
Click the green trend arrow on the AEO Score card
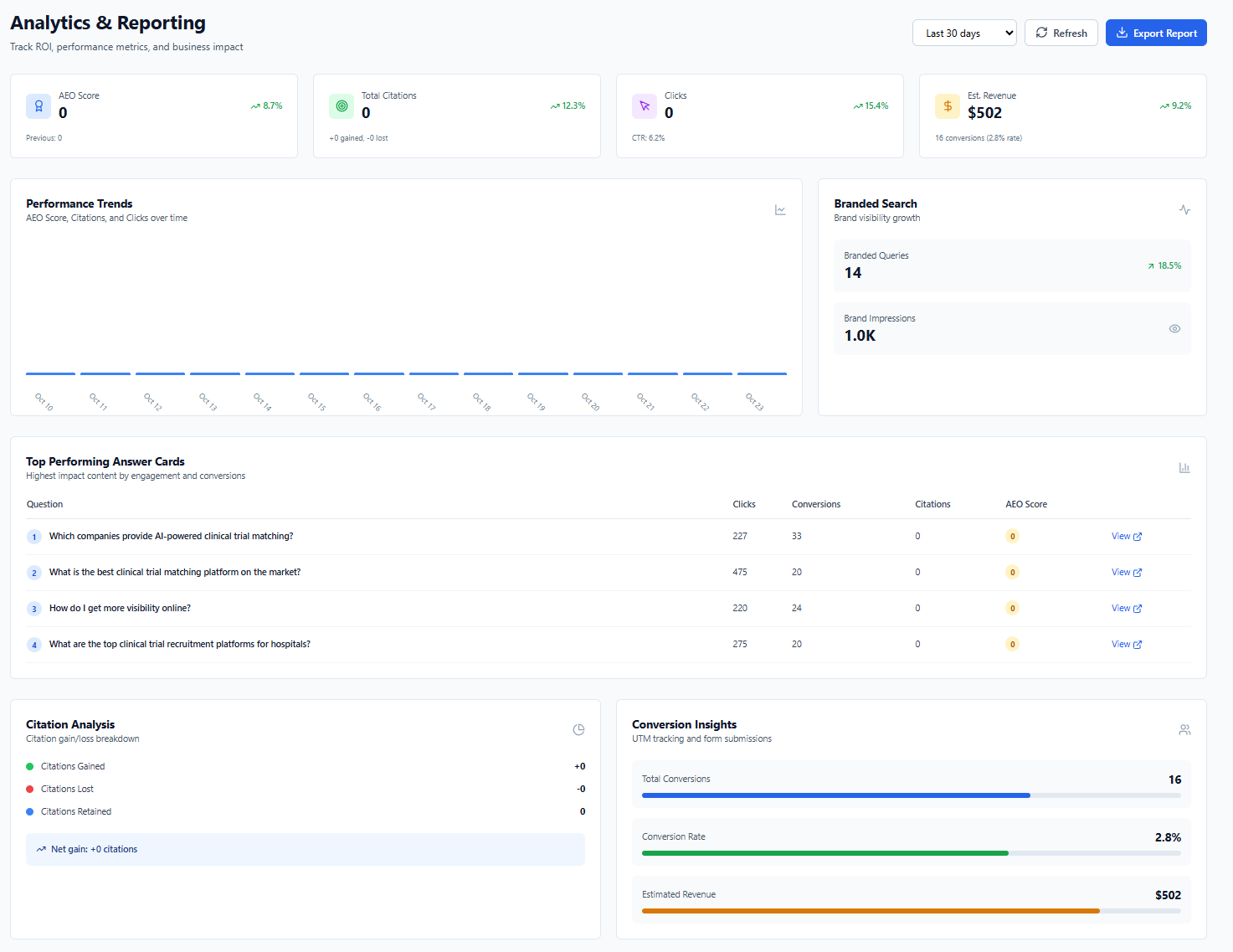(257, 105)
